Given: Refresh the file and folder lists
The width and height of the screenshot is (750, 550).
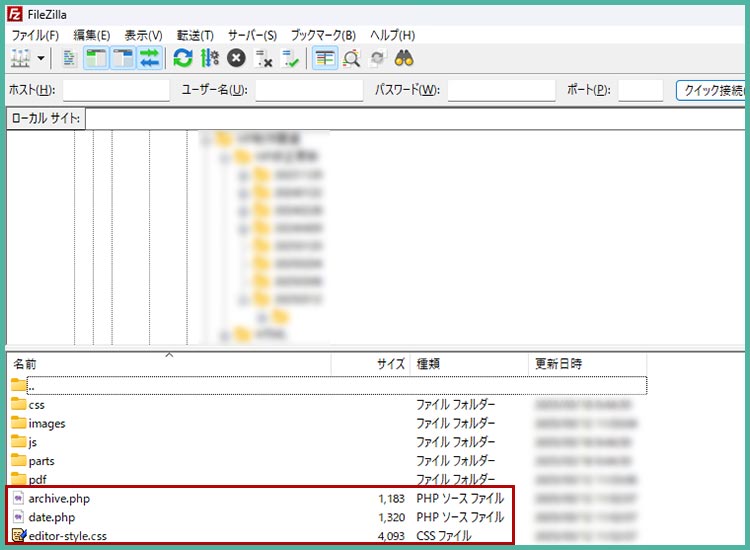Looking at the screenshot, I should coord(183,58).
